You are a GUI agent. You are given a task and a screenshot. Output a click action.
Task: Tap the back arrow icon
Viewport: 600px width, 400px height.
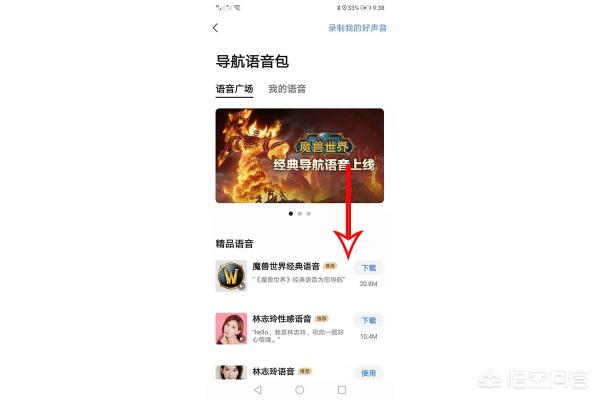pyautogui.click(x=215, y=28)
